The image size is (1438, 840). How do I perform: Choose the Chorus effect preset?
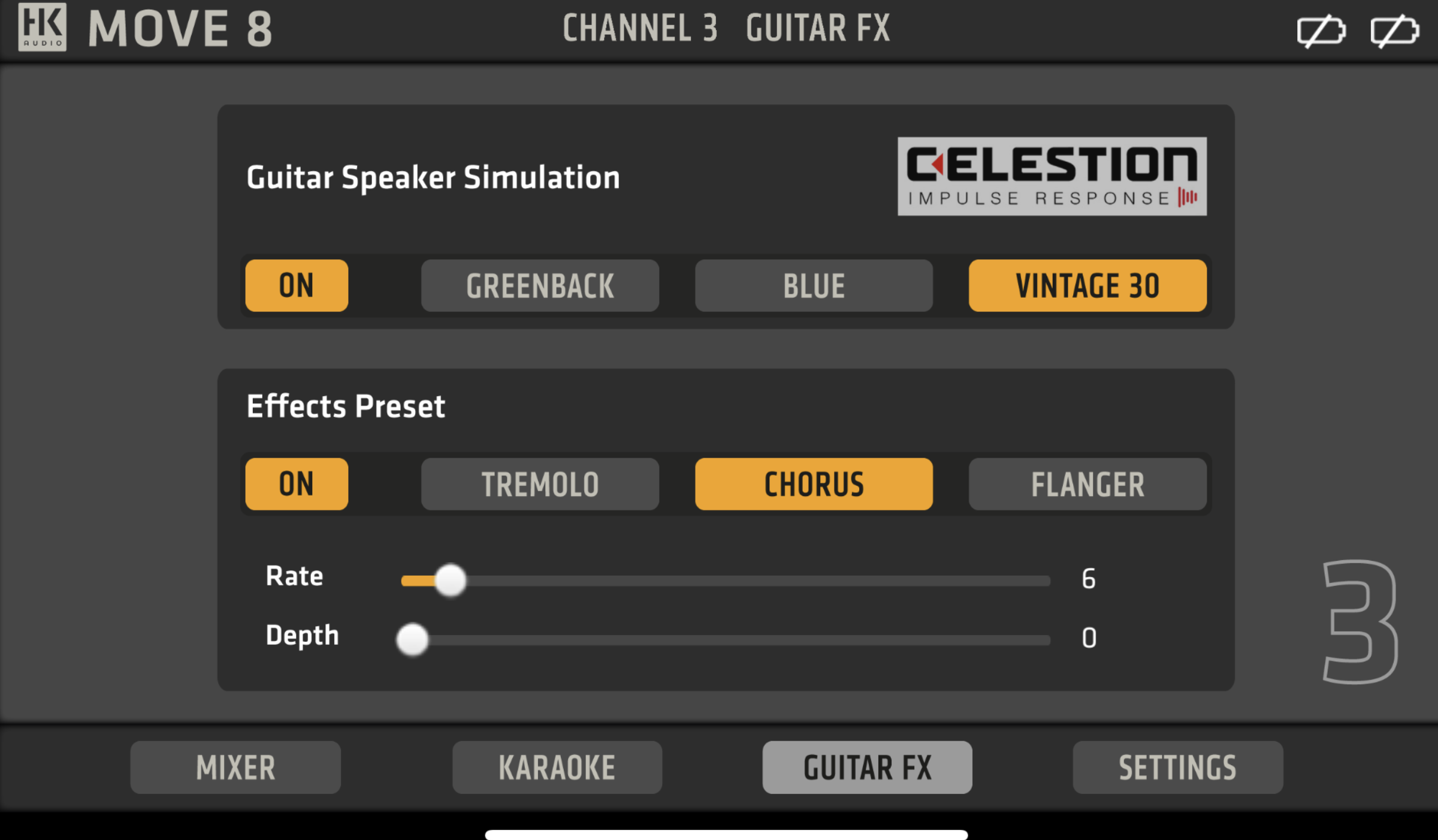(x=814, y=484)
